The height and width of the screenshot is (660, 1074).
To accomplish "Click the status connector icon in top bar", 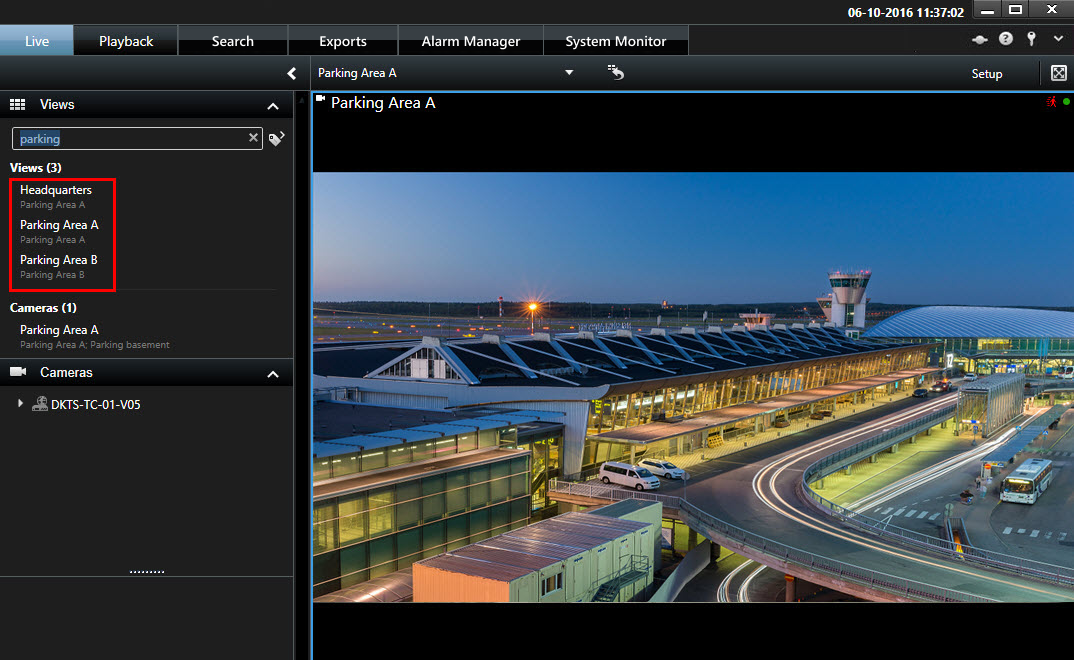I will [980, 40].
